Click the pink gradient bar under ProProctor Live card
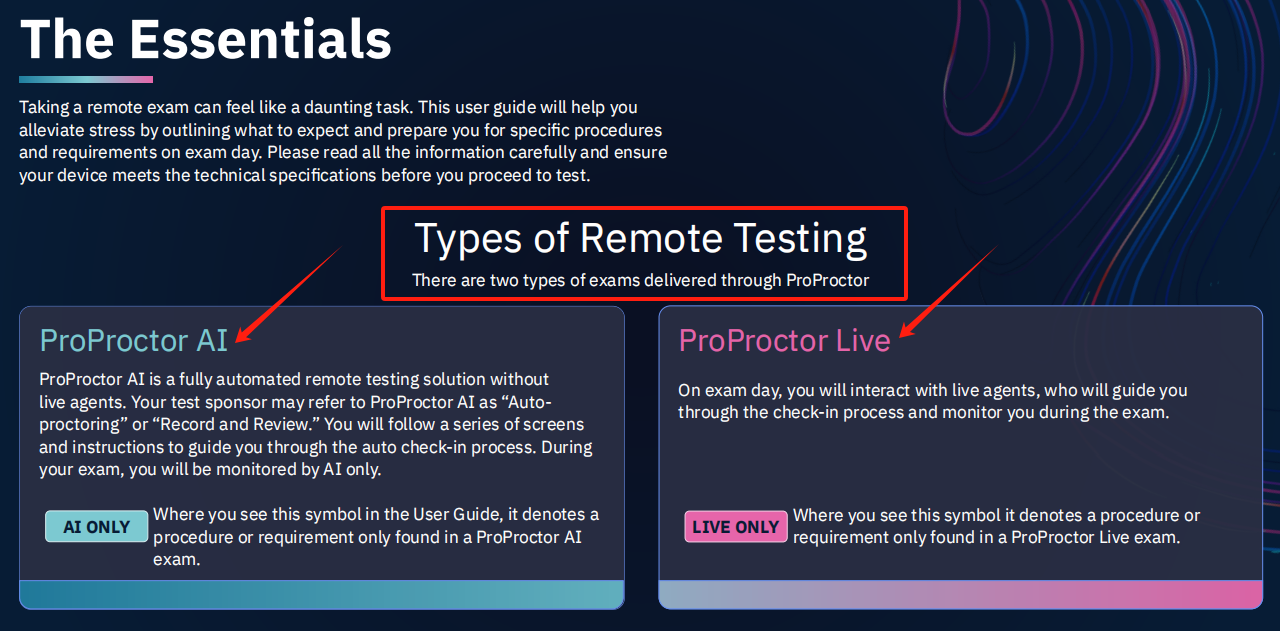 (960, 594)
